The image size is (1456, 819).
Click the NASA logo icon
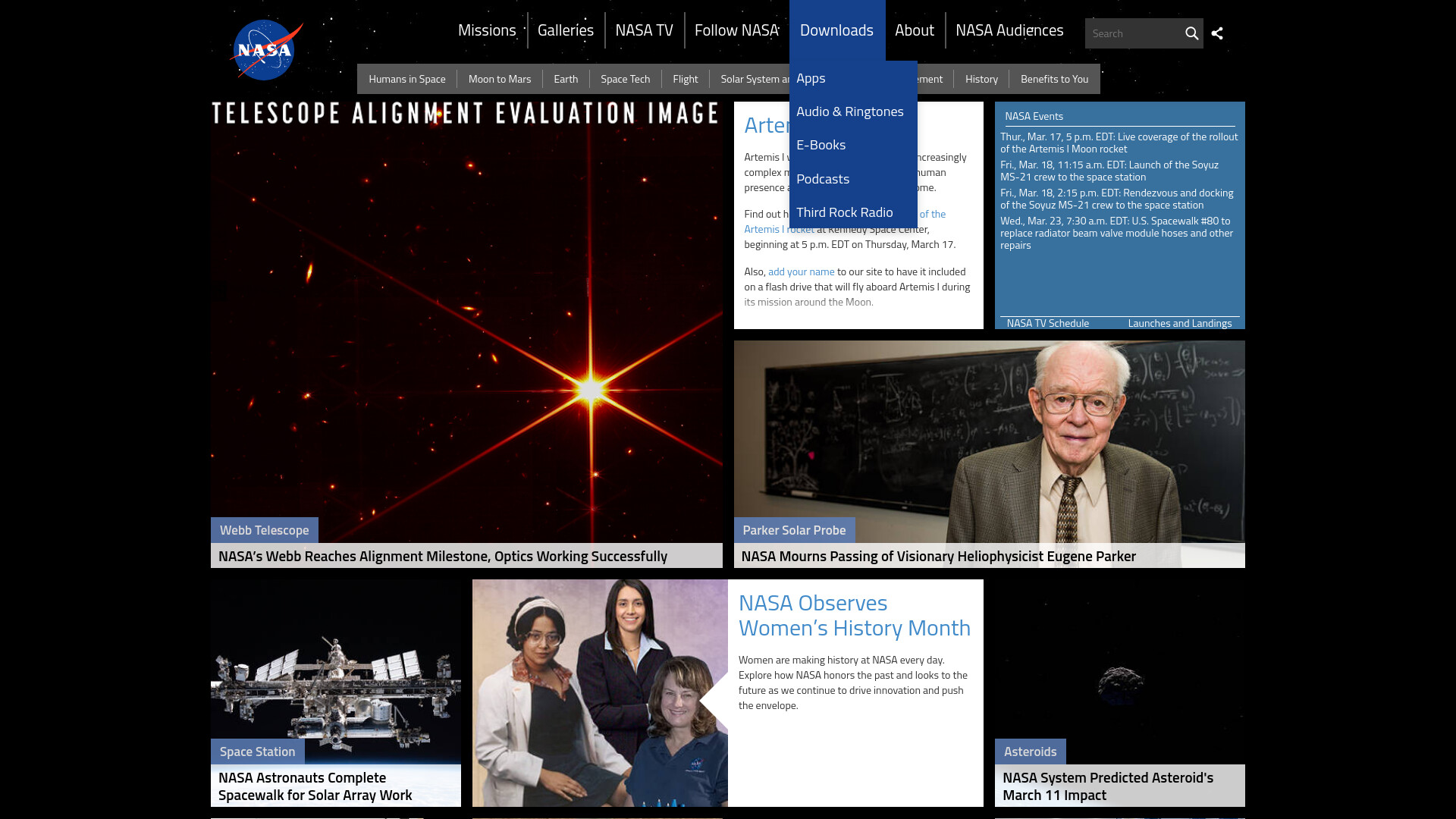click(266, 50)
